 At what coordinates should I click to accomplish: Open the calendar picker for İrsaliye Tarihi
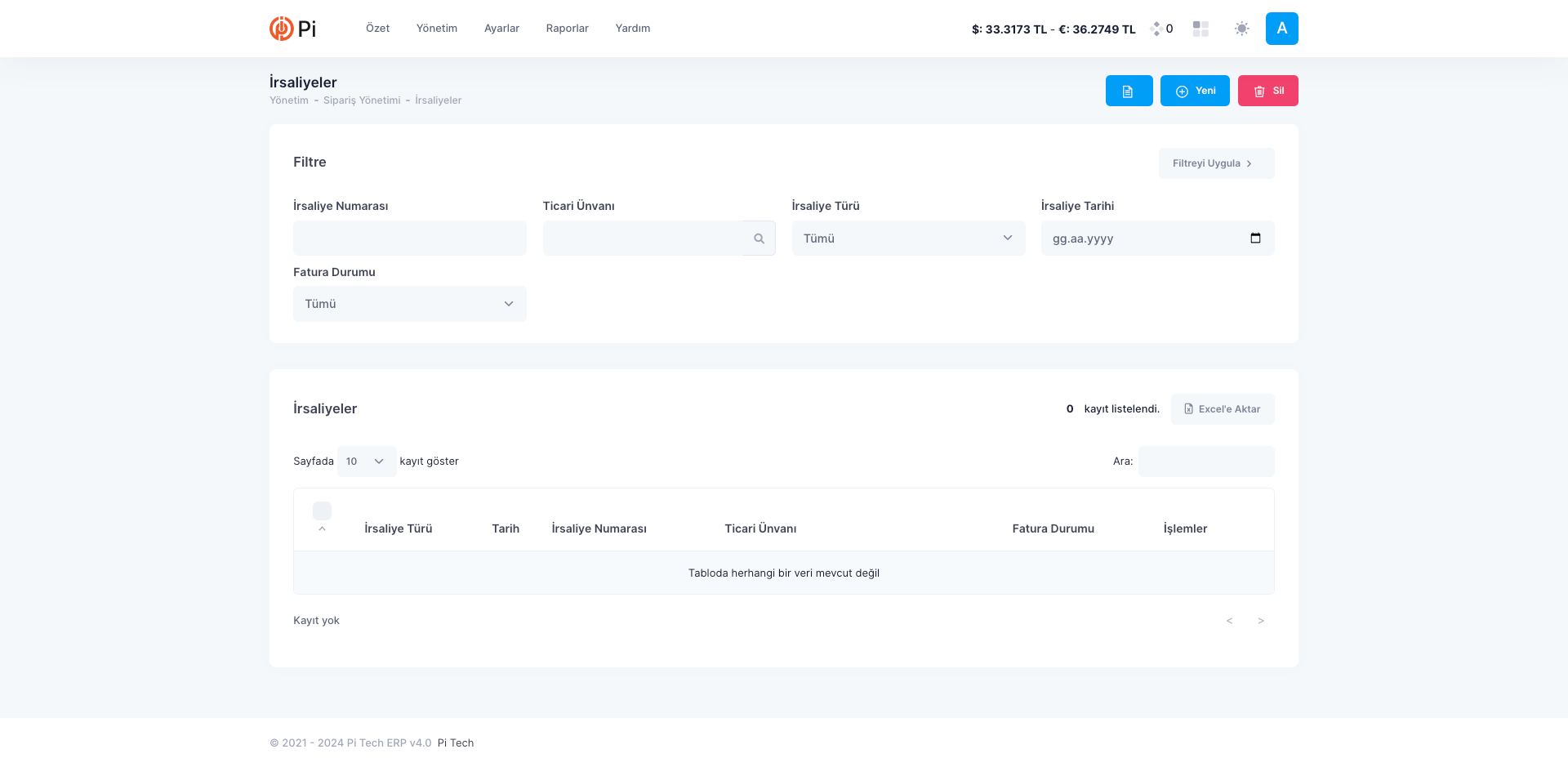[x=1255, y=239]
